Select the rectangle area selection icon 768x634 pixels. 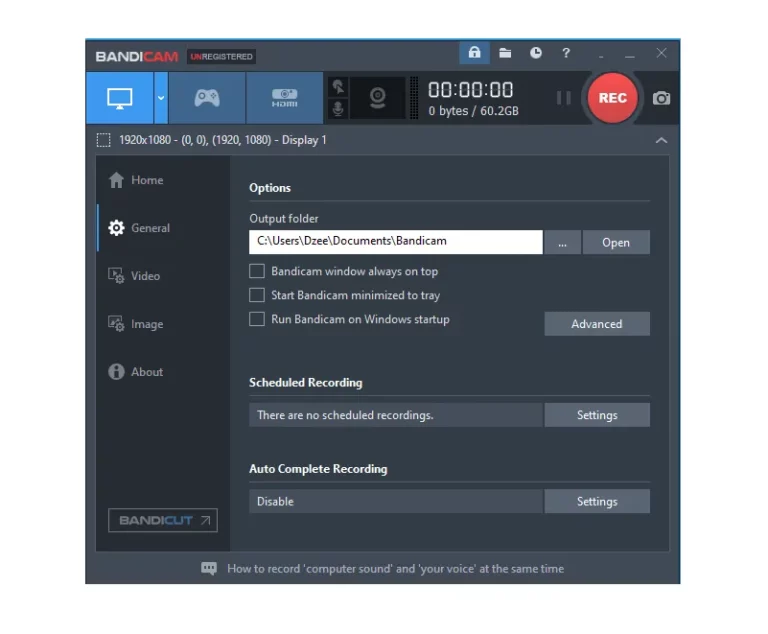coord(103,140)
